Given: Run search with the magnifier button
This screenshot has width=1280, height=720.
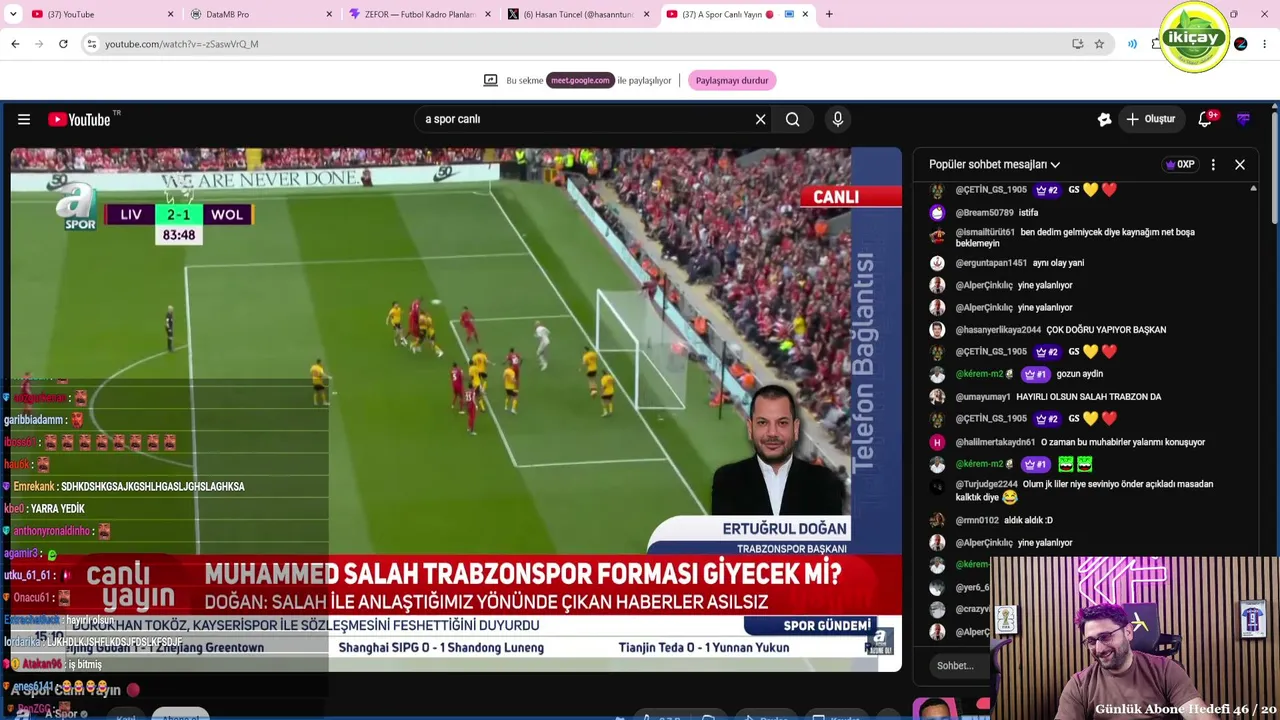Looking at the screenshot, I should pyautogui.click(x=793, y=119).
